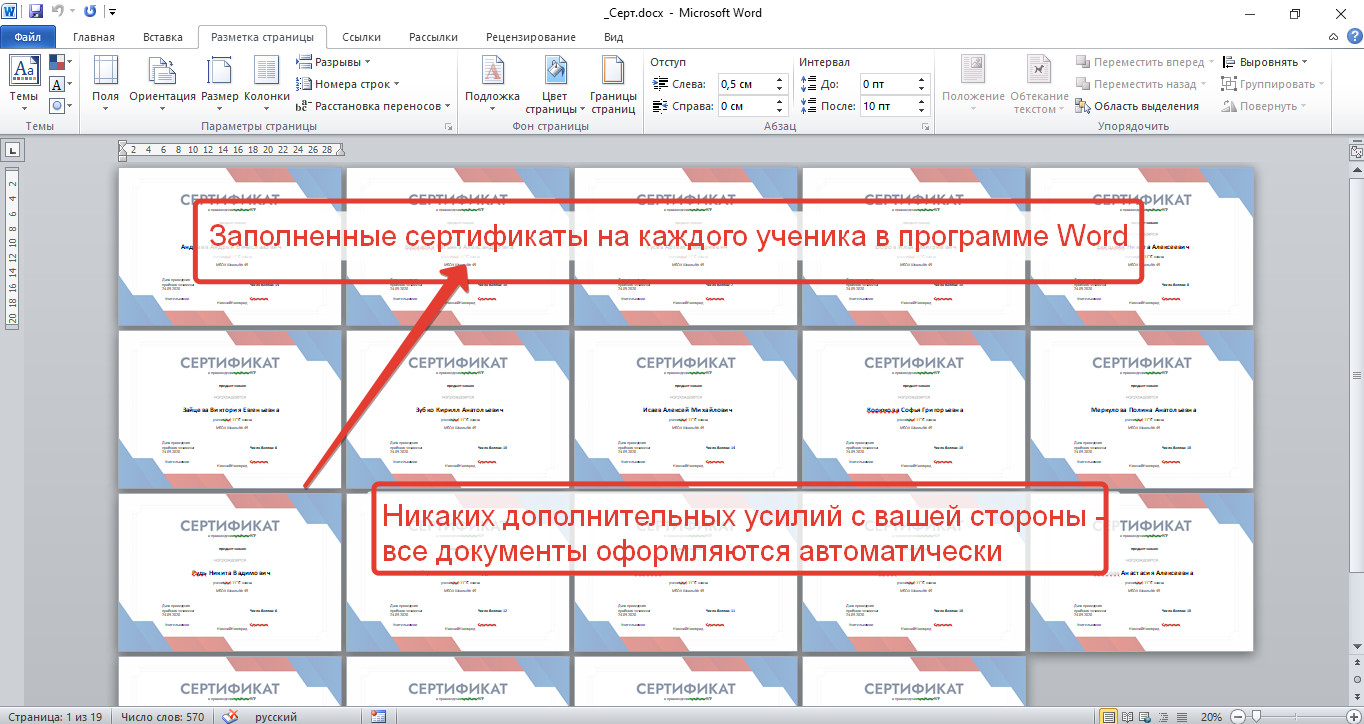
Task: Click the Область выделения button
Action: click(x=1137, y=106)
